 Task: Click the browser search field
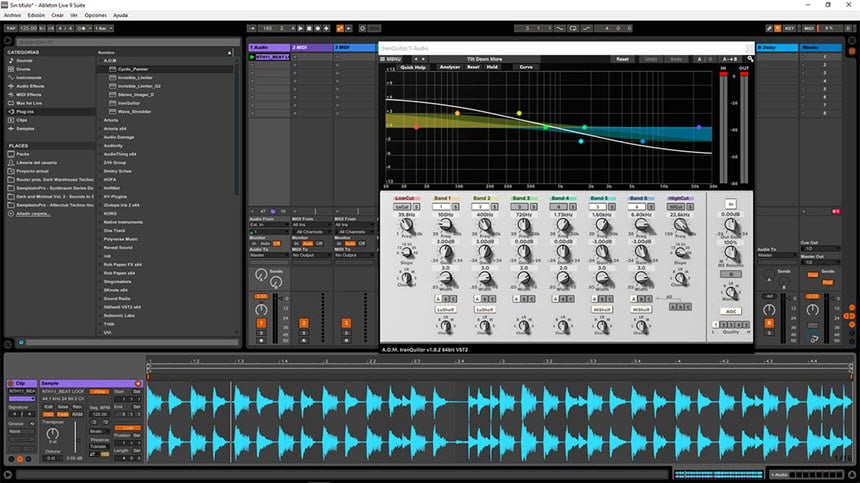click(x=127, y=42)
